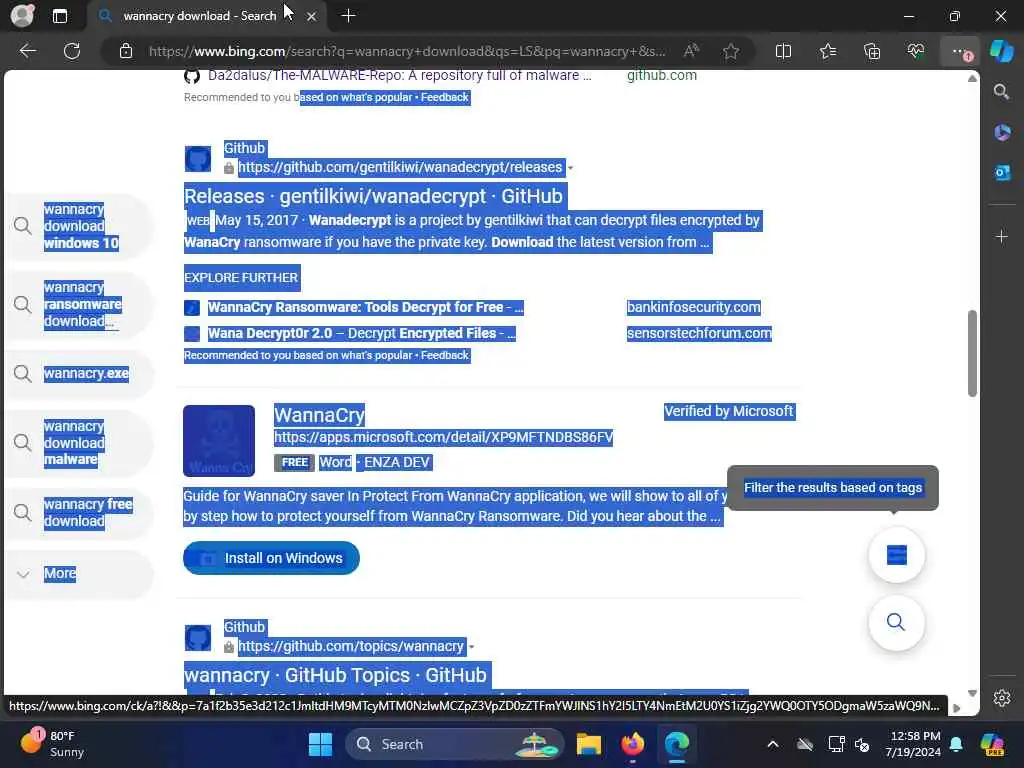Viewport: 1024px width, 768px height.
Task: Visit sensorstechforum.com link
Action: [699, 333]
